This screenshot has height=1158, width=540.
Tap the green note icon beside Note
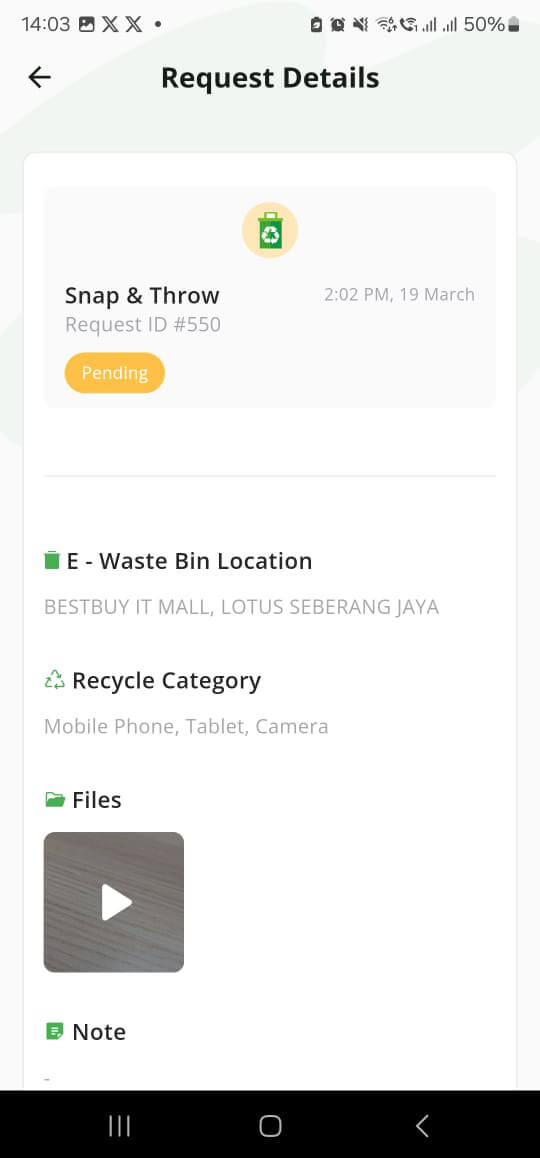[55, 1031]
